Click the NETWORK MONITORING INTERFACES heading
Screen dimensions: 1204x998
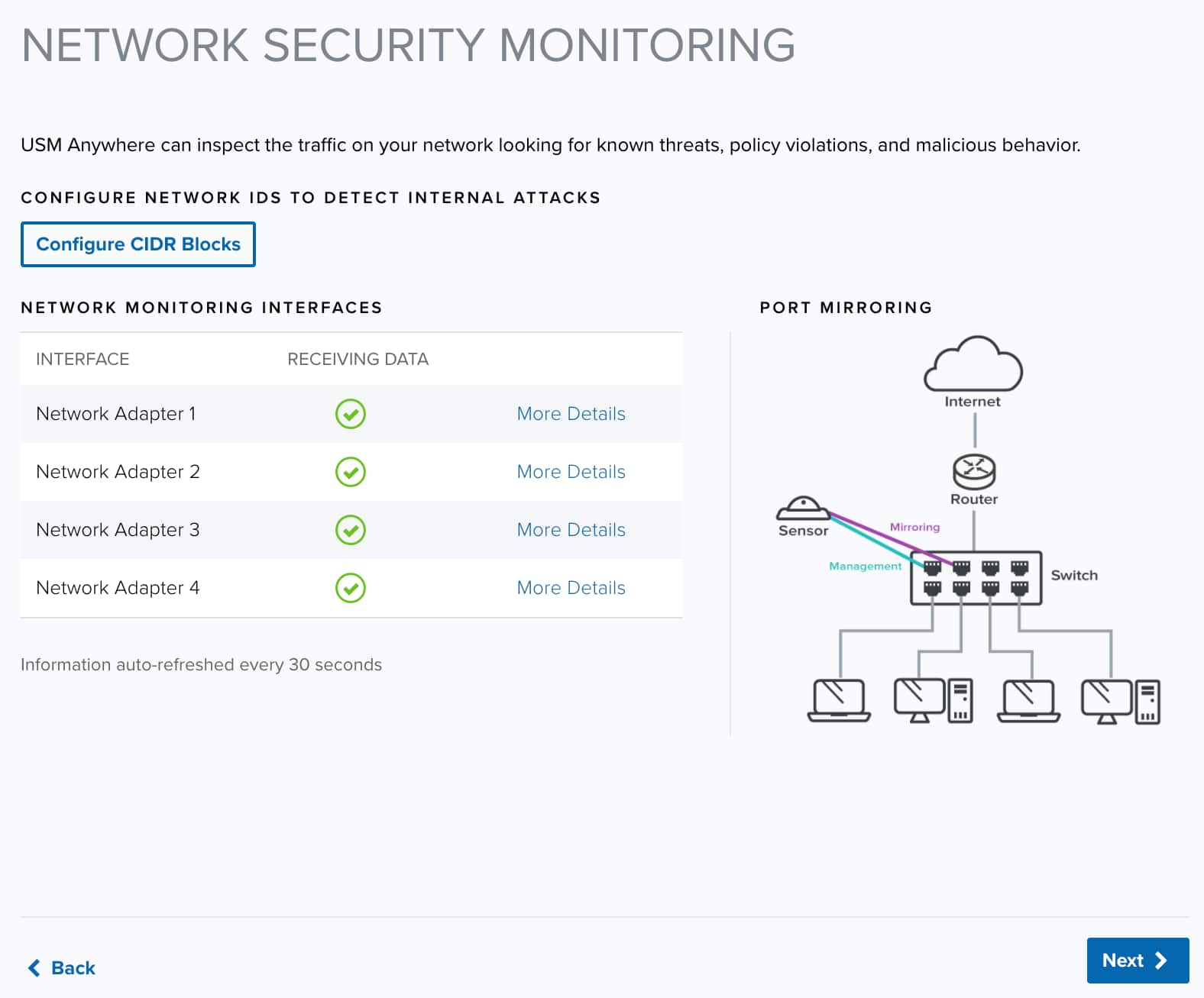(x=202, y=308)
